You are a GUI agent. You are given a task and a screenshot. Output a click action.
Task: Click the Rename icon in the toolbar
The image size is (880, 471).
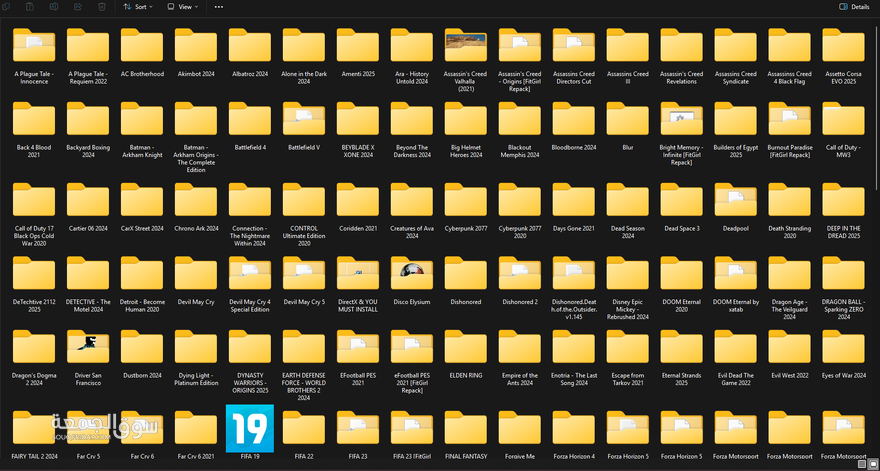(x=54, y=7)
